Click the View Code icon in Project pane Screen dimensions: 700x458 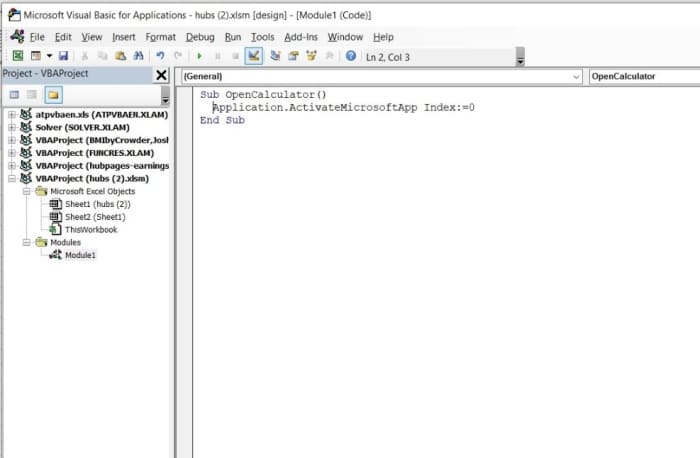(x=14, y=95)
